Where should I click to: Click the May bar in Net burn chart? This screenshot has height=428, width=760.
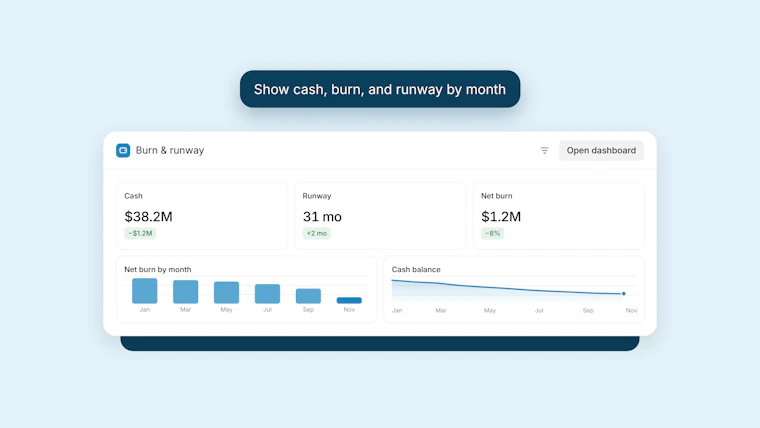click(x=226, y=292)
